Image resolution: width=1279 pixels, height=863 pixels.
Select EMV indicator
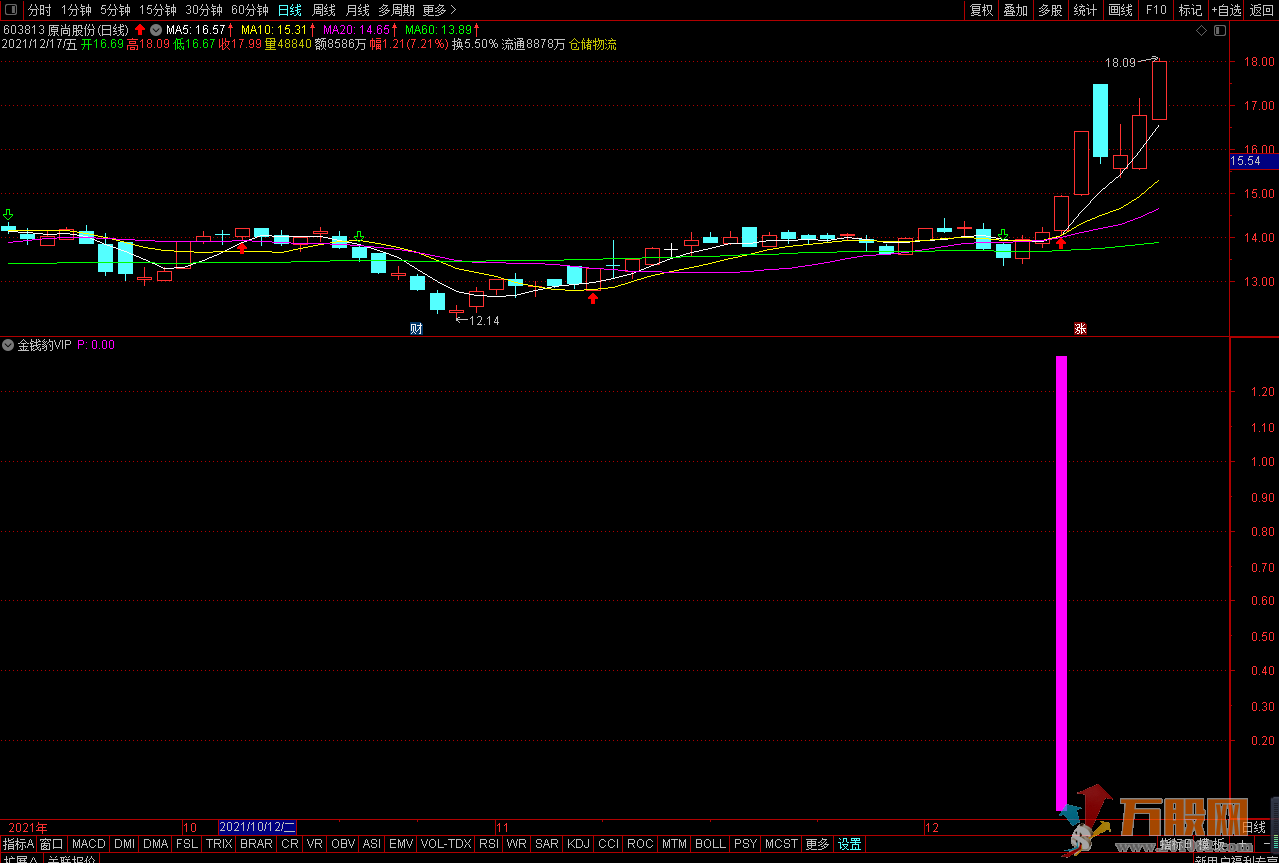[x=401, y=844]
